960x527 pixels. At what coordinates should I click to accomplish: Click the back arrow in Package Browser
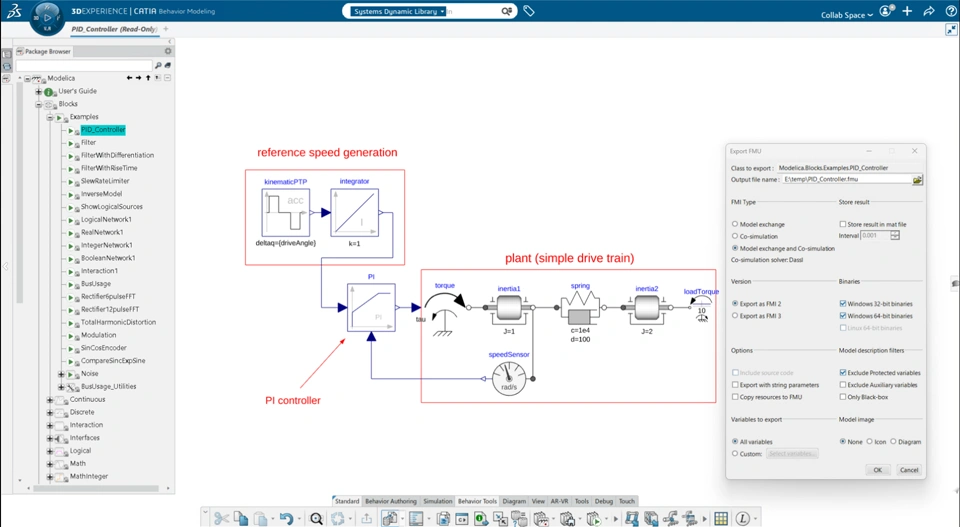(x=129, y=78)
